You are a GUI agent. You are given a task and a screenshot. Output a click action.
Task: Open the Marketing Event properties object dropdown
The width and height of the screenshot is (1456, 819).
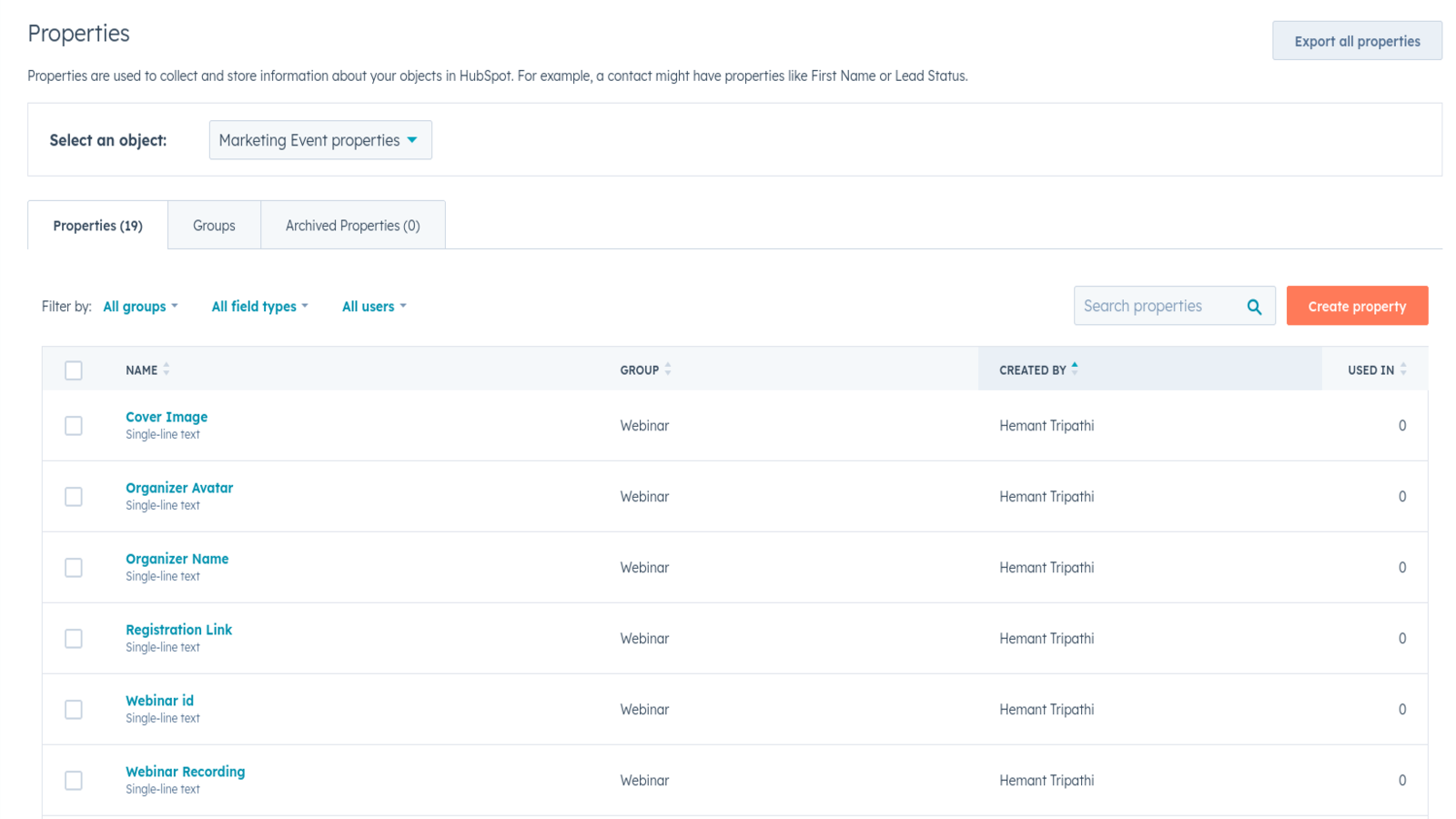[319, 139]
